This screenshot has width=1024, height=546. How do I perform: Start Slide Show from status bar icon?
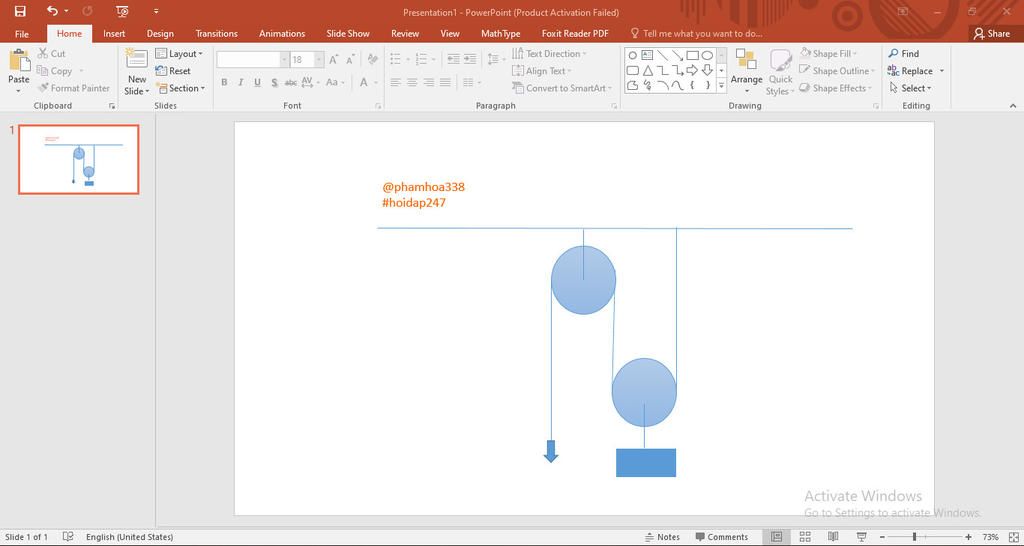[862, 537]
